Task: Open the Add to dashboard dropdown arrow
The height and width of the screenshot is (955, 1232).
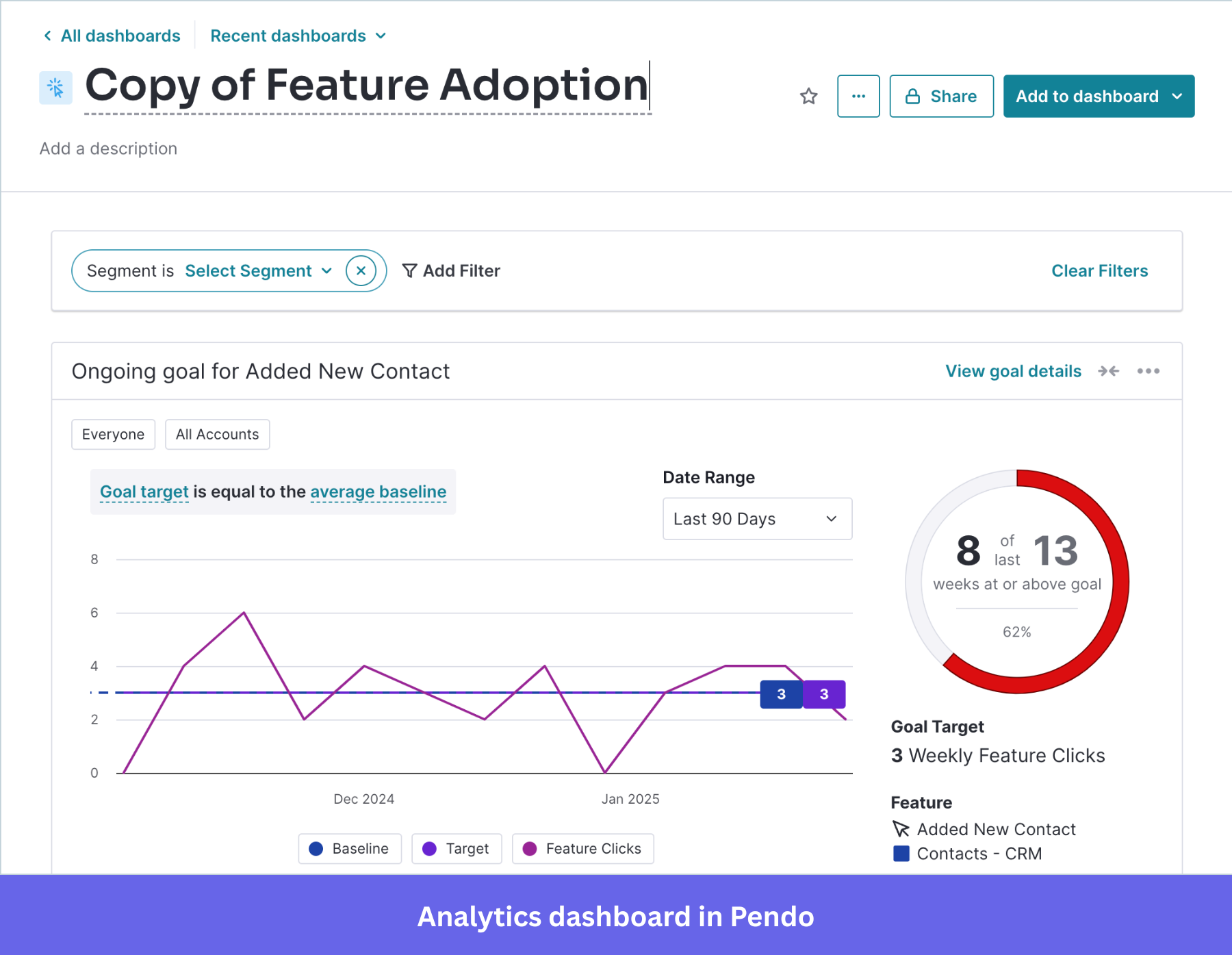Action: [x=1177, y=97]
